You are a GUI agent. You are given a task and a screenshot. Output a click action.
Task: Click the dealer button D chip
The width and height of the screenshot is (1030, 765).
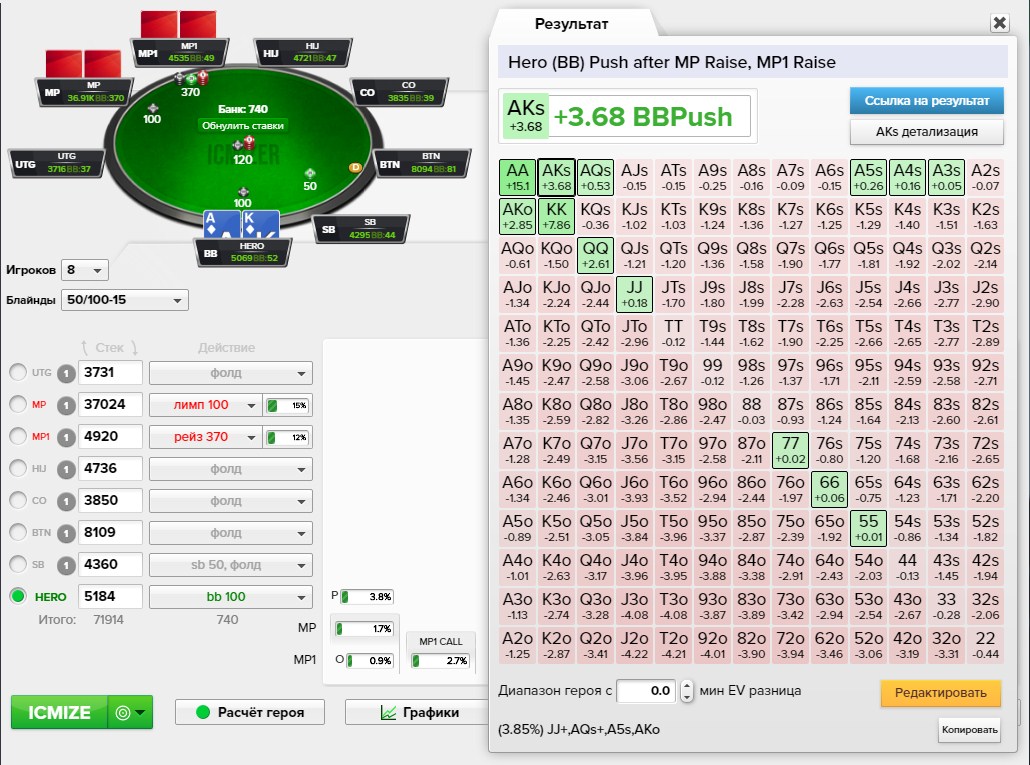pyautogui.click(x=355, y=167)
